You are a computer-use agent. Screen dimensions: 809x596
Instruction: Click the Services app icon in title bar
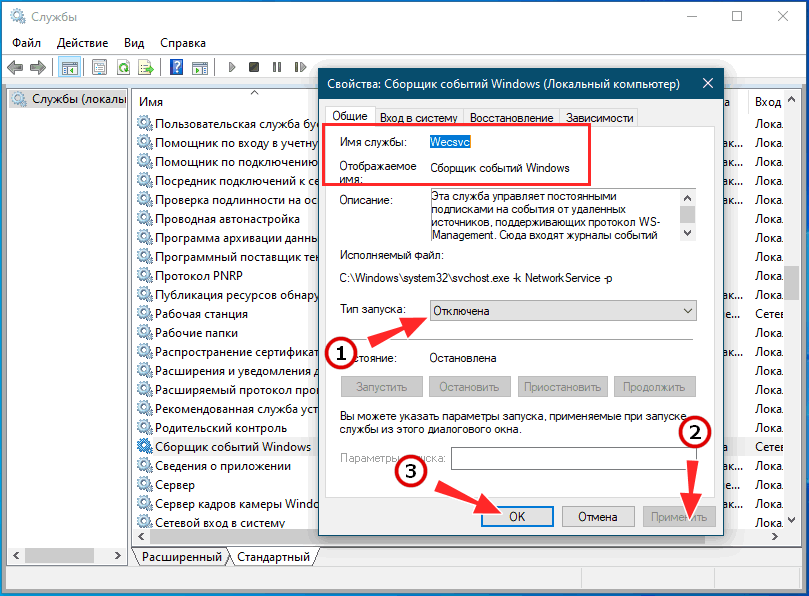point(18,17)
